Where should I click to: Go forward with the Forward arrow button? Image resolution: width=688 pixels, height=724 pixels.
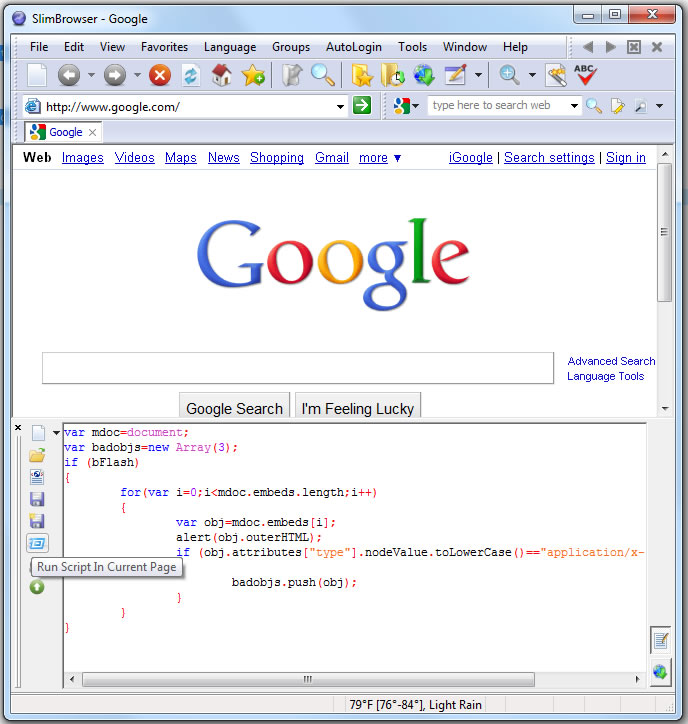click(x=115, y=75)
